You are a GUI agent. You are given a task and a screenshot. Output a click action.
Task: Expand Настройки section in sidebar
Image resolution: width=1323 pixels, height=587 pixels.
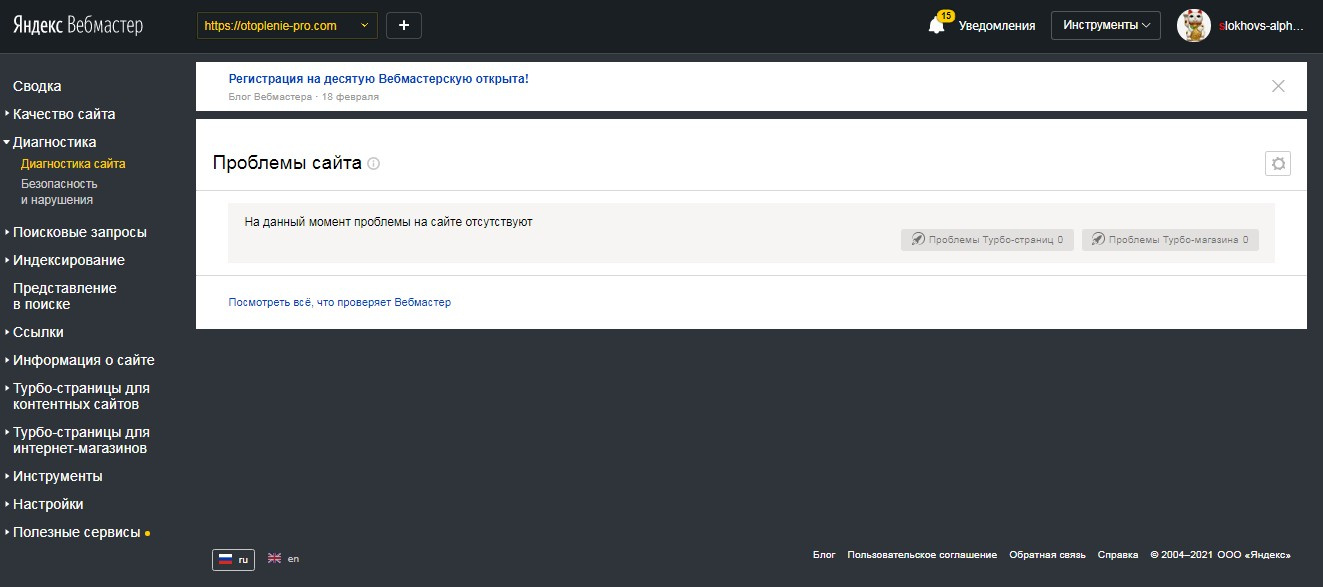48,504
